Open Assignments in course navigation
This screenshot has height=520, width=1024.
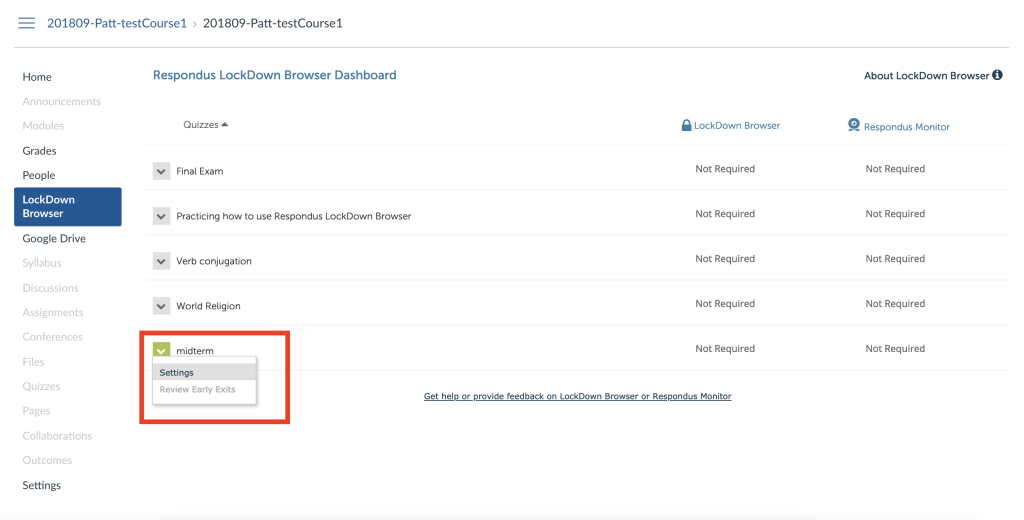(x=53, y=312)
